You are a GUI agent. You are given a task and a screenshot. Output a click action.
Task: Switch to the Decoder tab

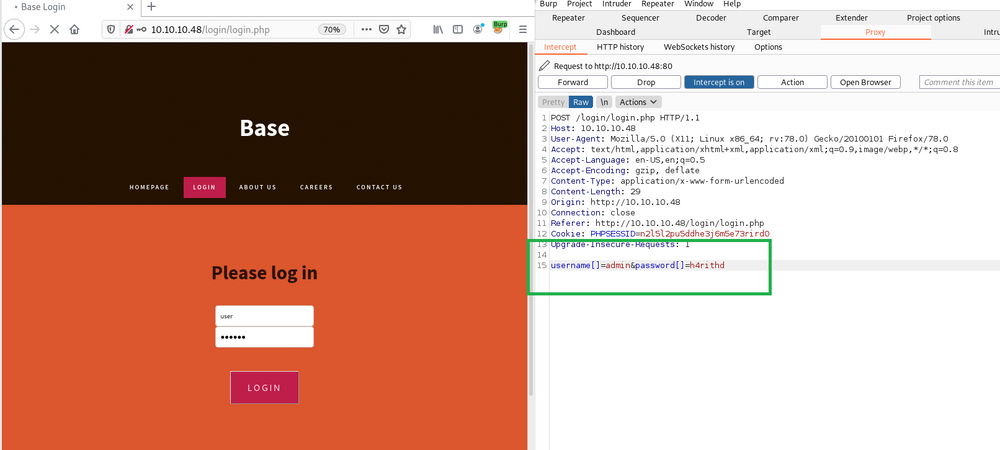point(711,18)
